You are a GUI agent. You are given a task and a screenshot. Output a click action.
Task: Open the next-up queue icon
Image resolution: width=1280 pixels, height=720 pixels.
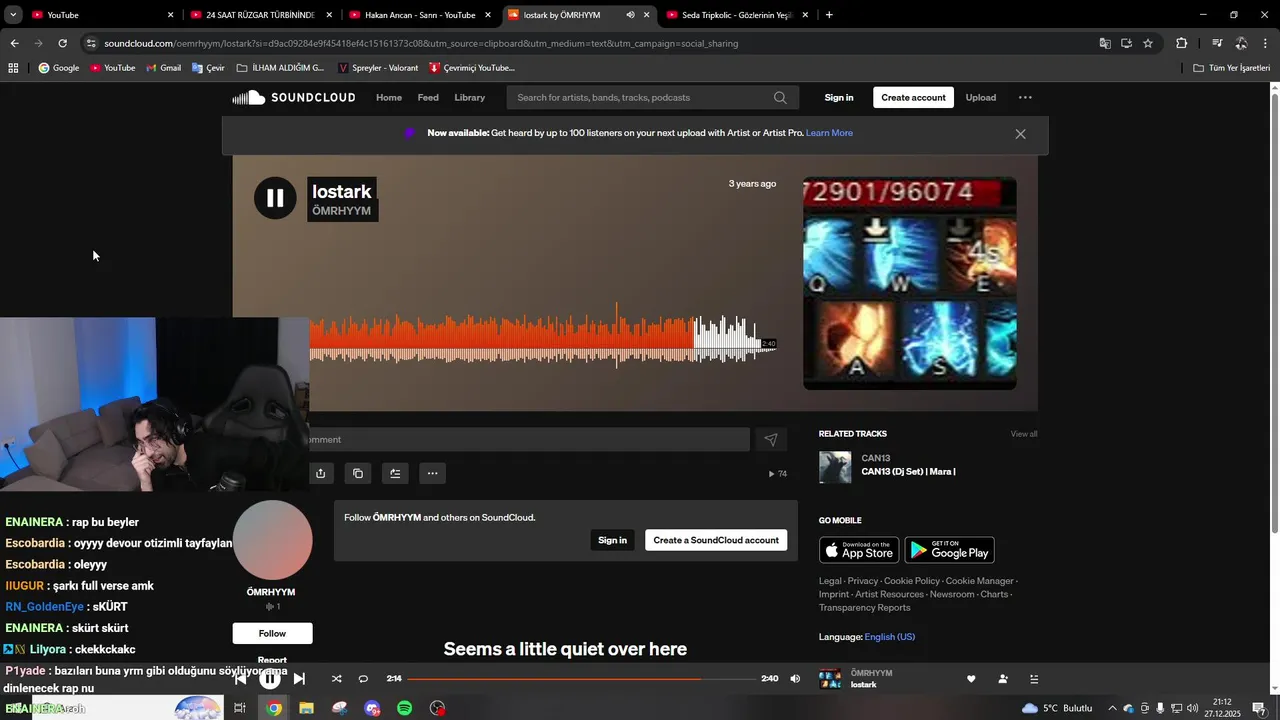(x=1034, y=679)
